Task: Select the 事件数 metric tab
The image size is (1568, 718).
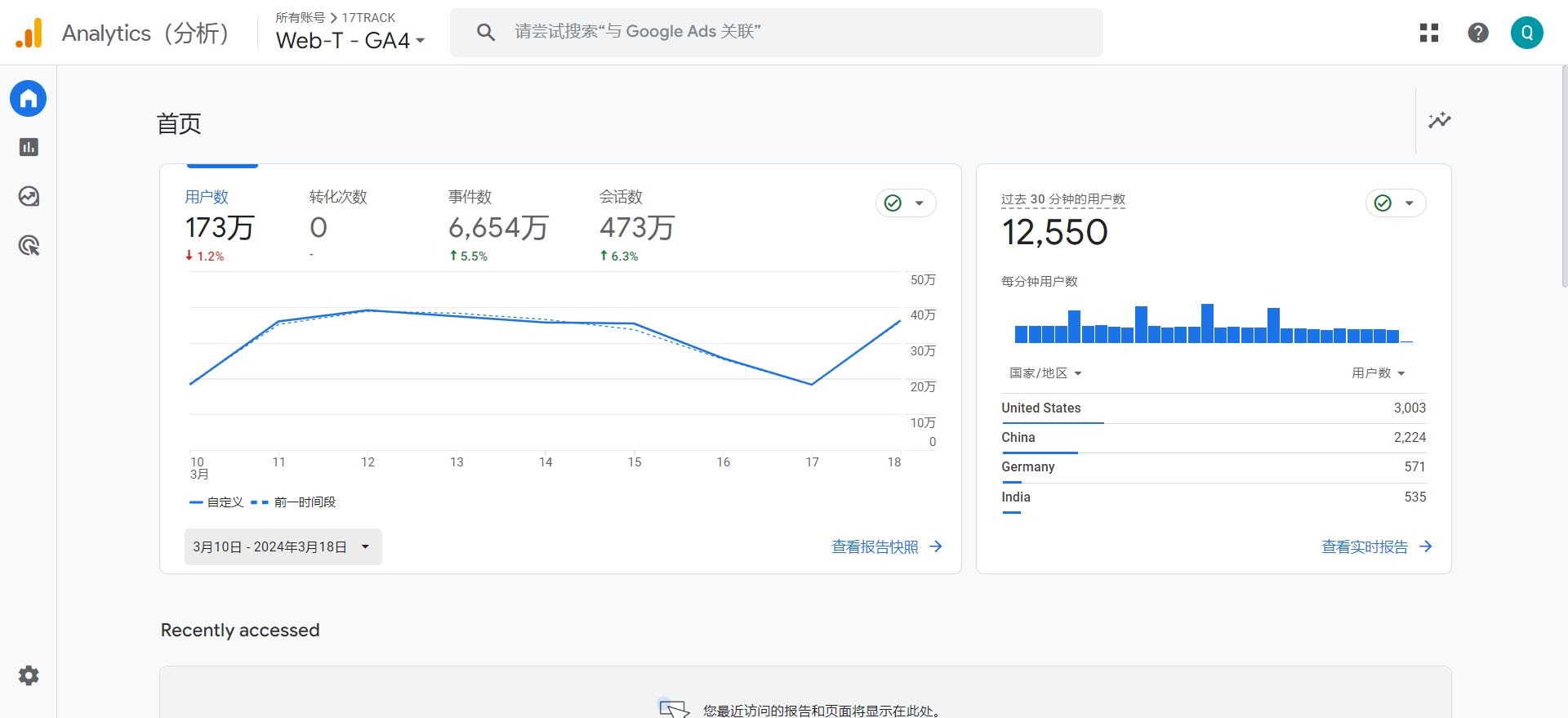Action: 498,226
